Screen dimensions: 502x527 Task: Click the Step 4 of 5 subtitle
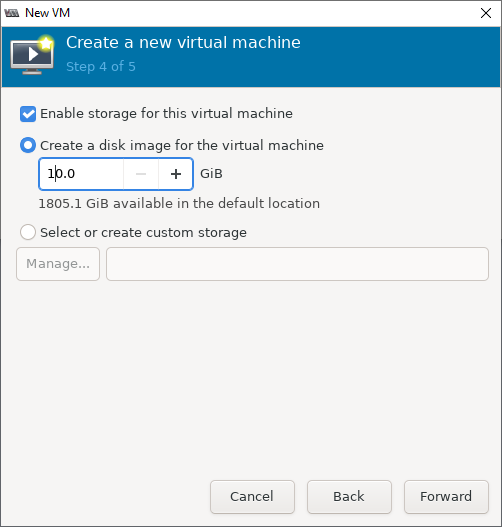[101, 67]
